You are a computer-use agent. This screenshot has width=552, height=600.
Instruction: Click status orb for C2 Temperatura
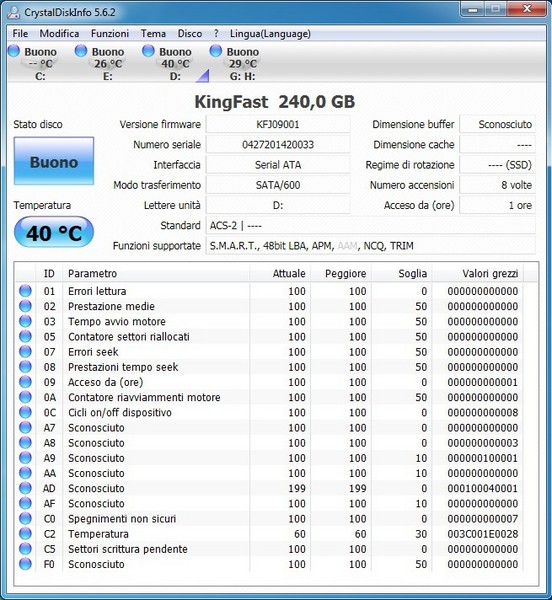[x=25, y=534]
